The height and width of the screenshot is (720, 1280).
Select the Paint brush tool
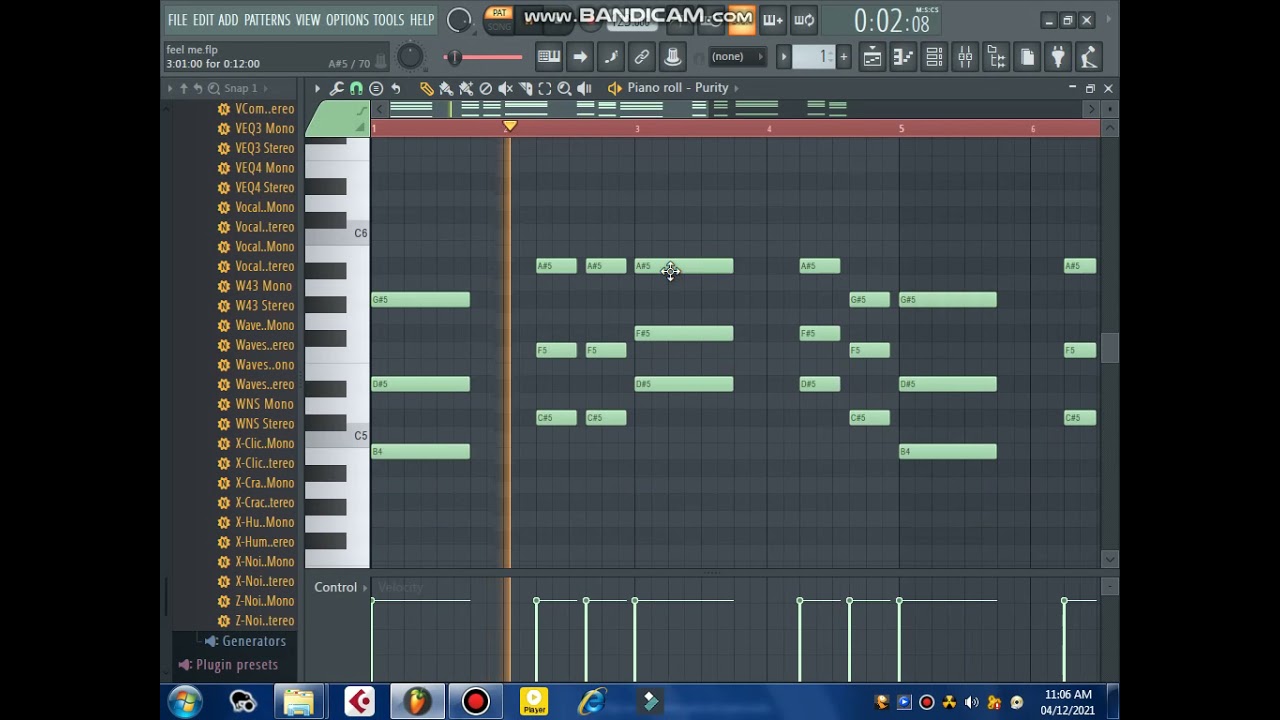(446, 88)
